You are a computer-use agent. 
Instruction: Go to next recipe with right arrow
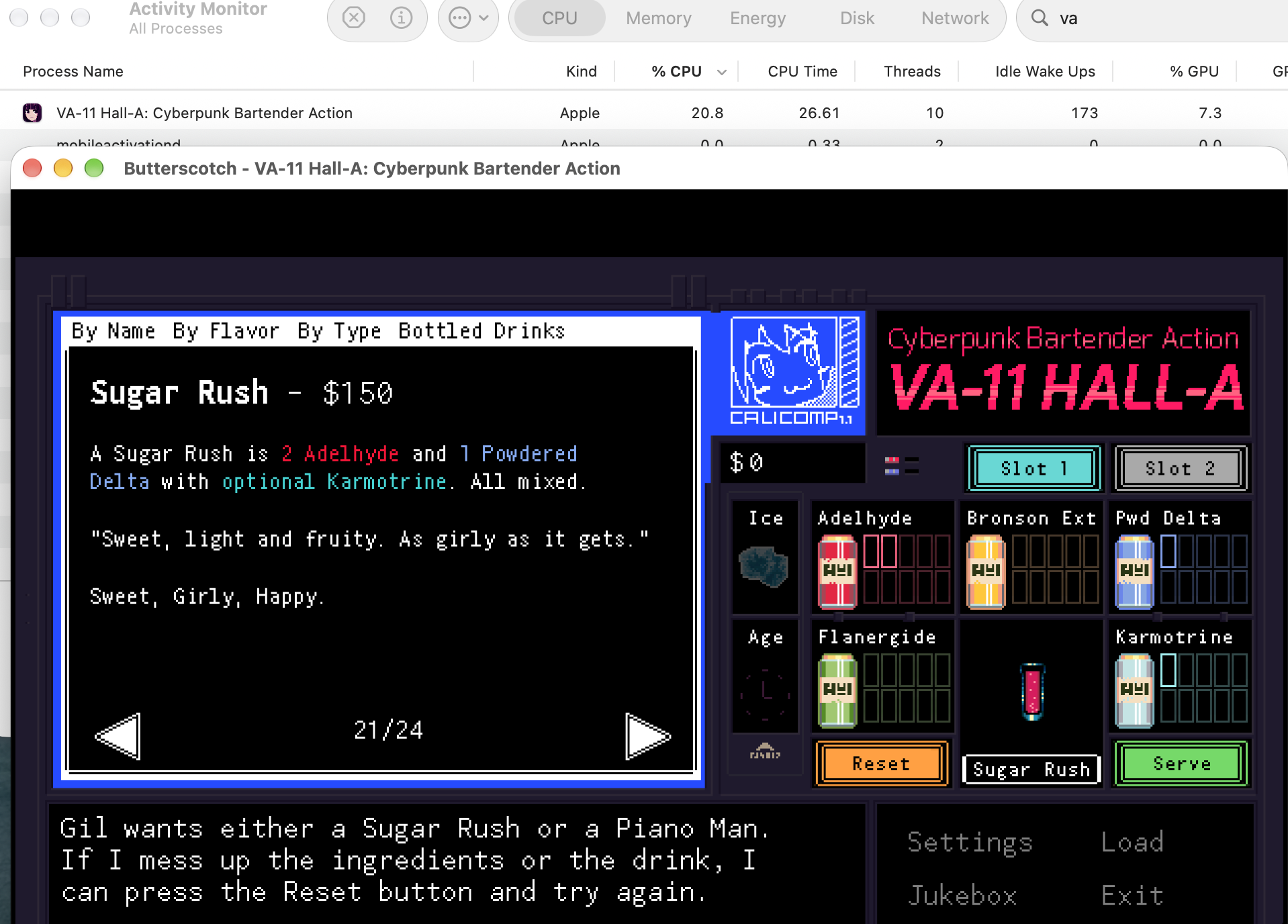click(x=647, y=736)
